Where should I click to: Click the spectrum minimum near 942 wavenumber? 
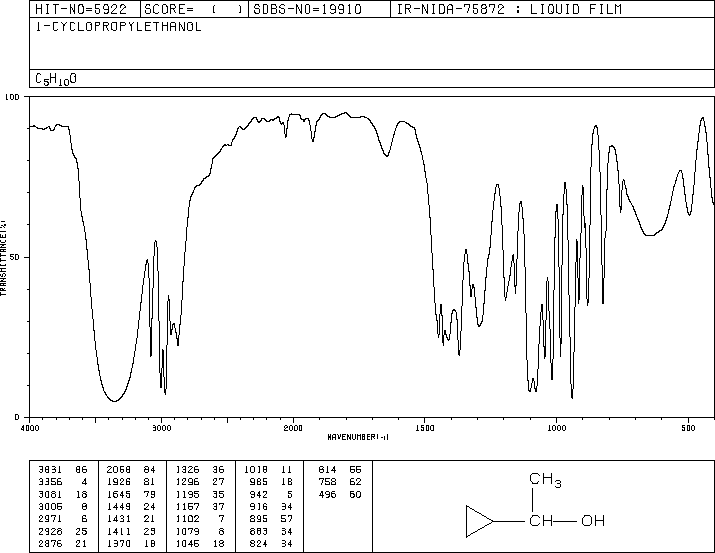(572, 398)
